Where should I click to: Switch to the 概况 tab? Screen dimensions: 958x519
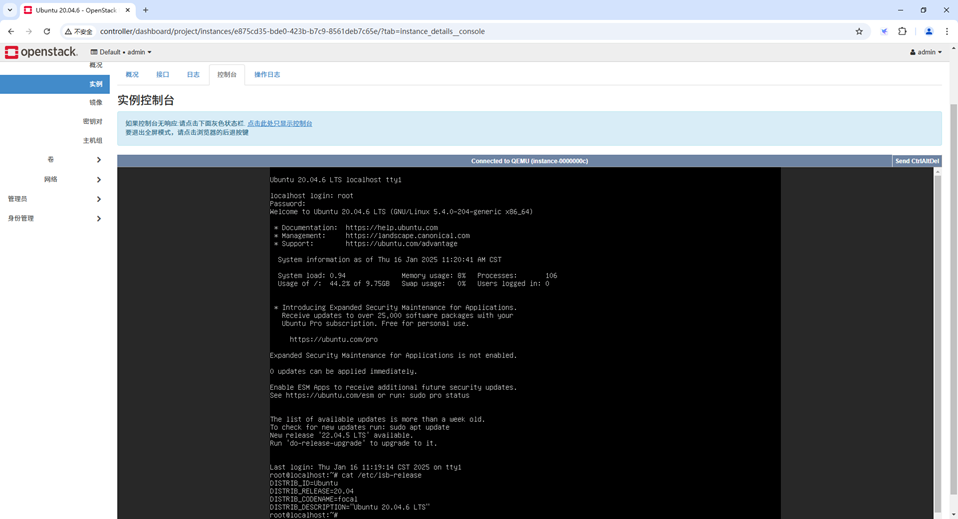point(132,75)
